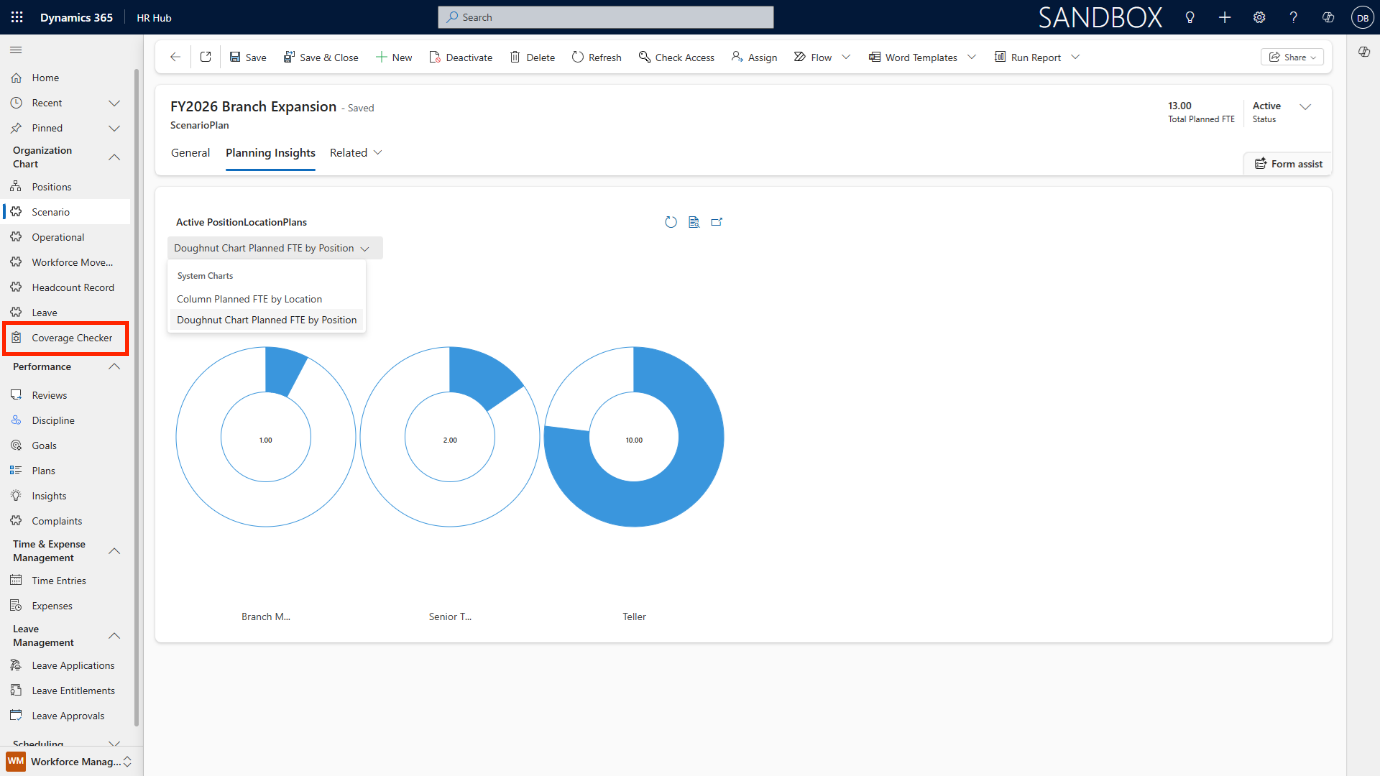Open record in new window icon

pyautogui.click(x=205, y=57)
